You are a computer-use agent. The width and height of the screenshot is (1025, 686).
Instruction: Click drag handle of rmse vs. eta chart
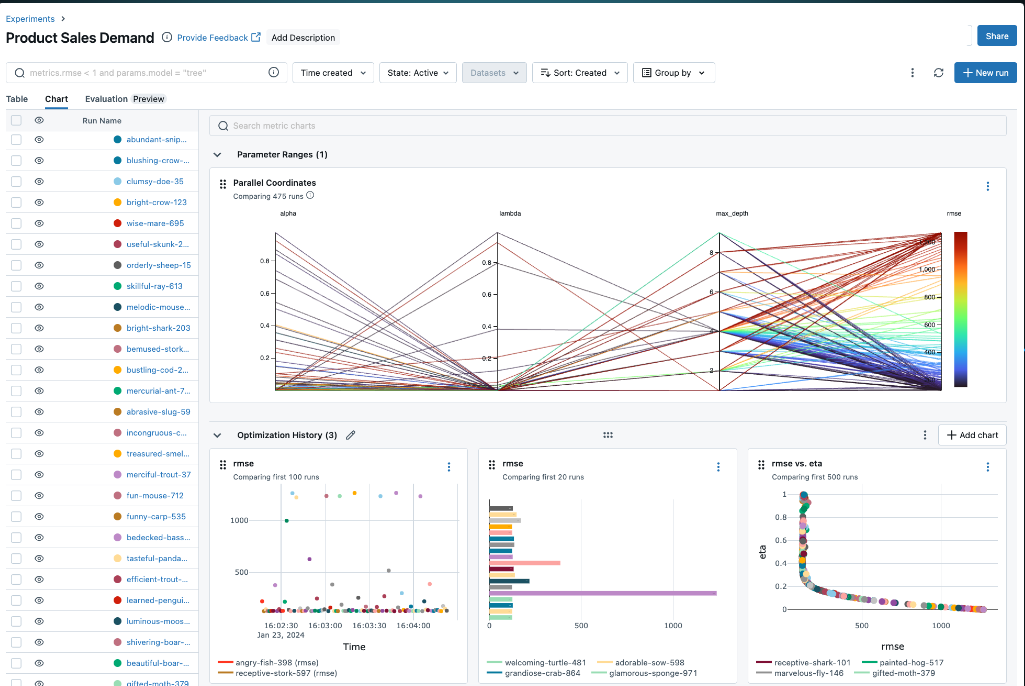click(762, 465)
